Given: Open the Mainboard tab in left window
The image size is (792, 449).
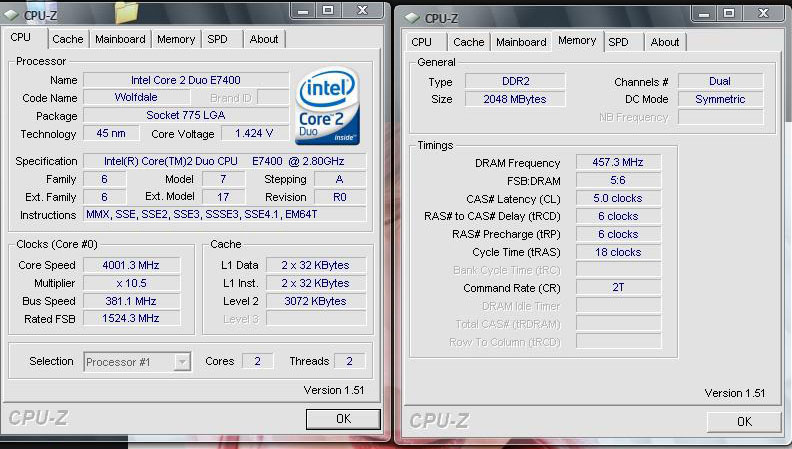Looking at the screenshot, I should tap(120, 39).
